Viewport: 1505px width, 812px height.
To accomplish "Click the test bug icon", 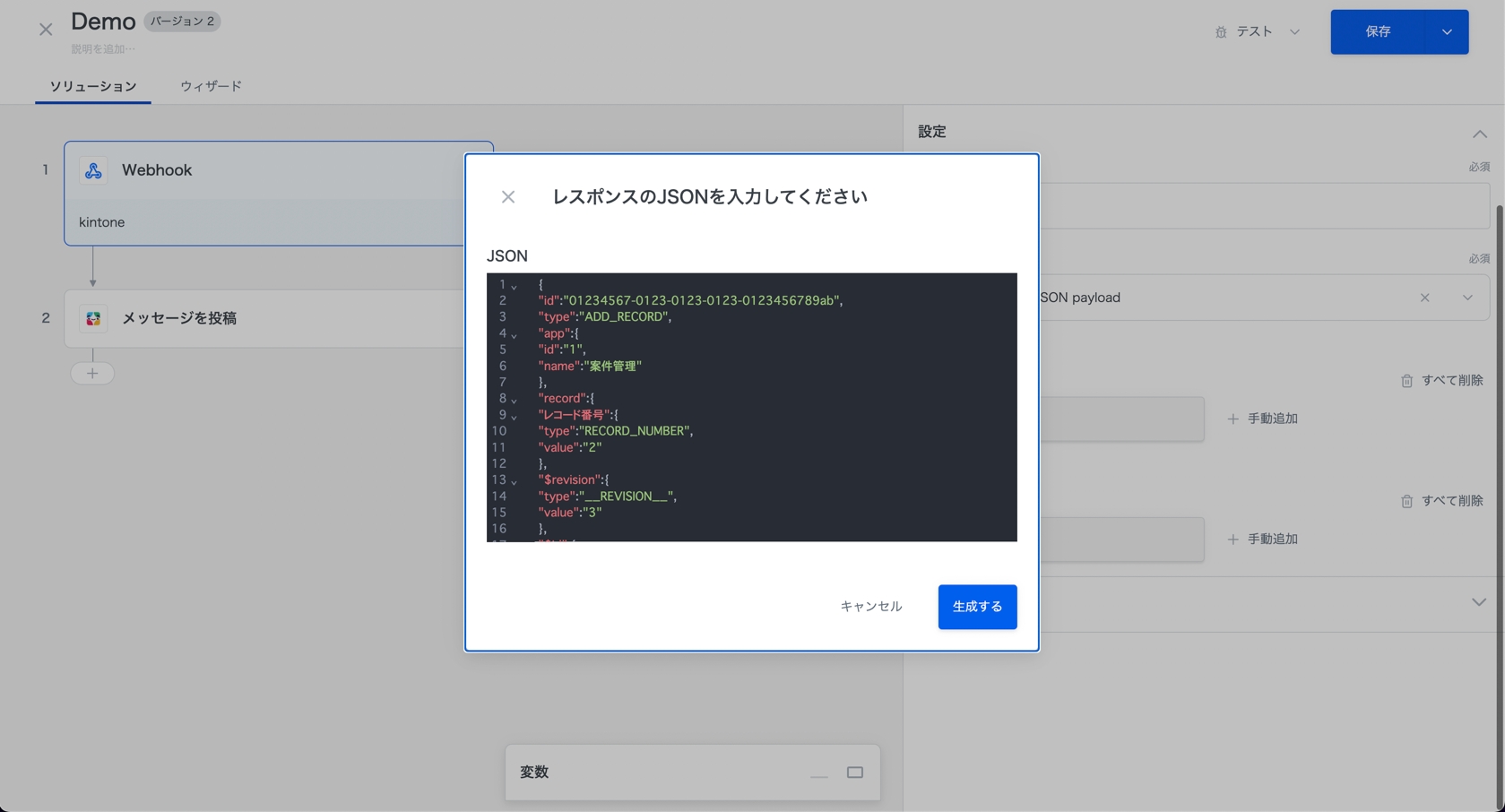I will (x=1220, y=32).
